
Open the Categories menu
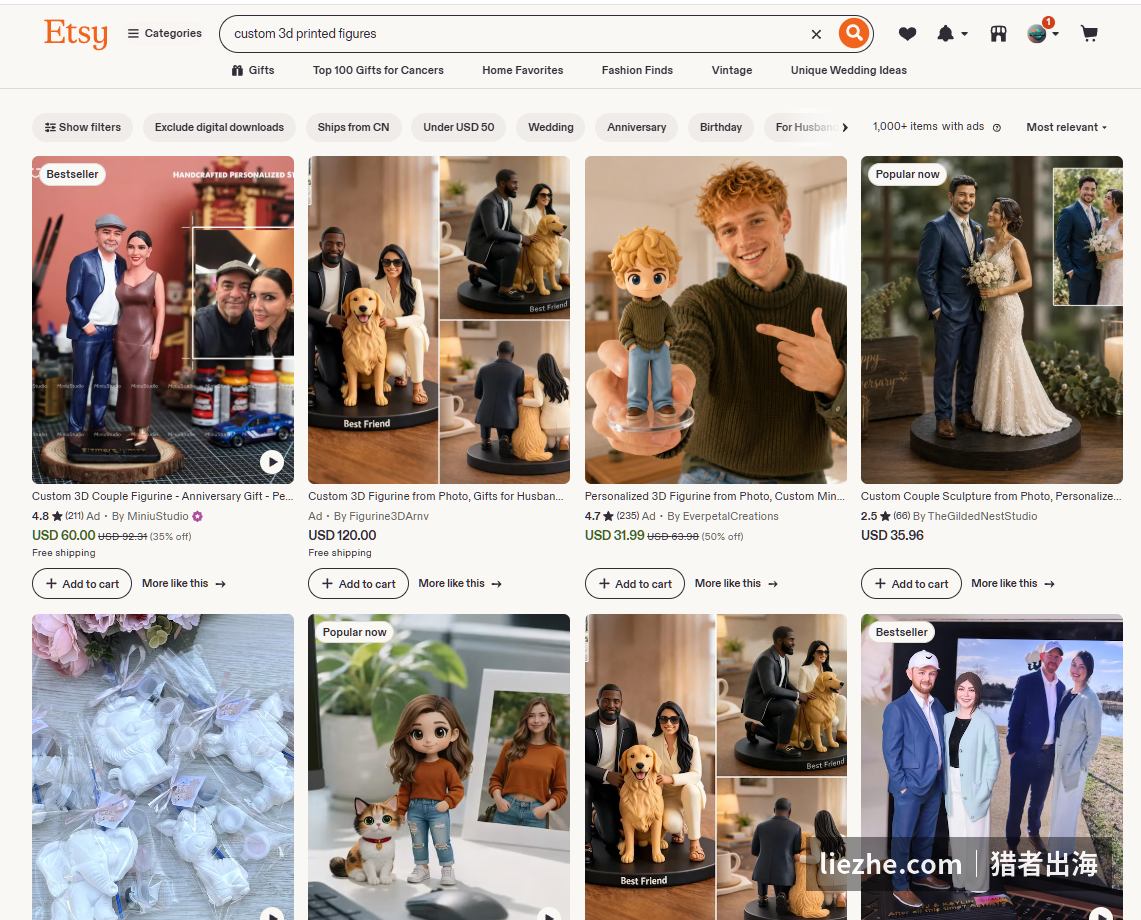pos(164,33)
